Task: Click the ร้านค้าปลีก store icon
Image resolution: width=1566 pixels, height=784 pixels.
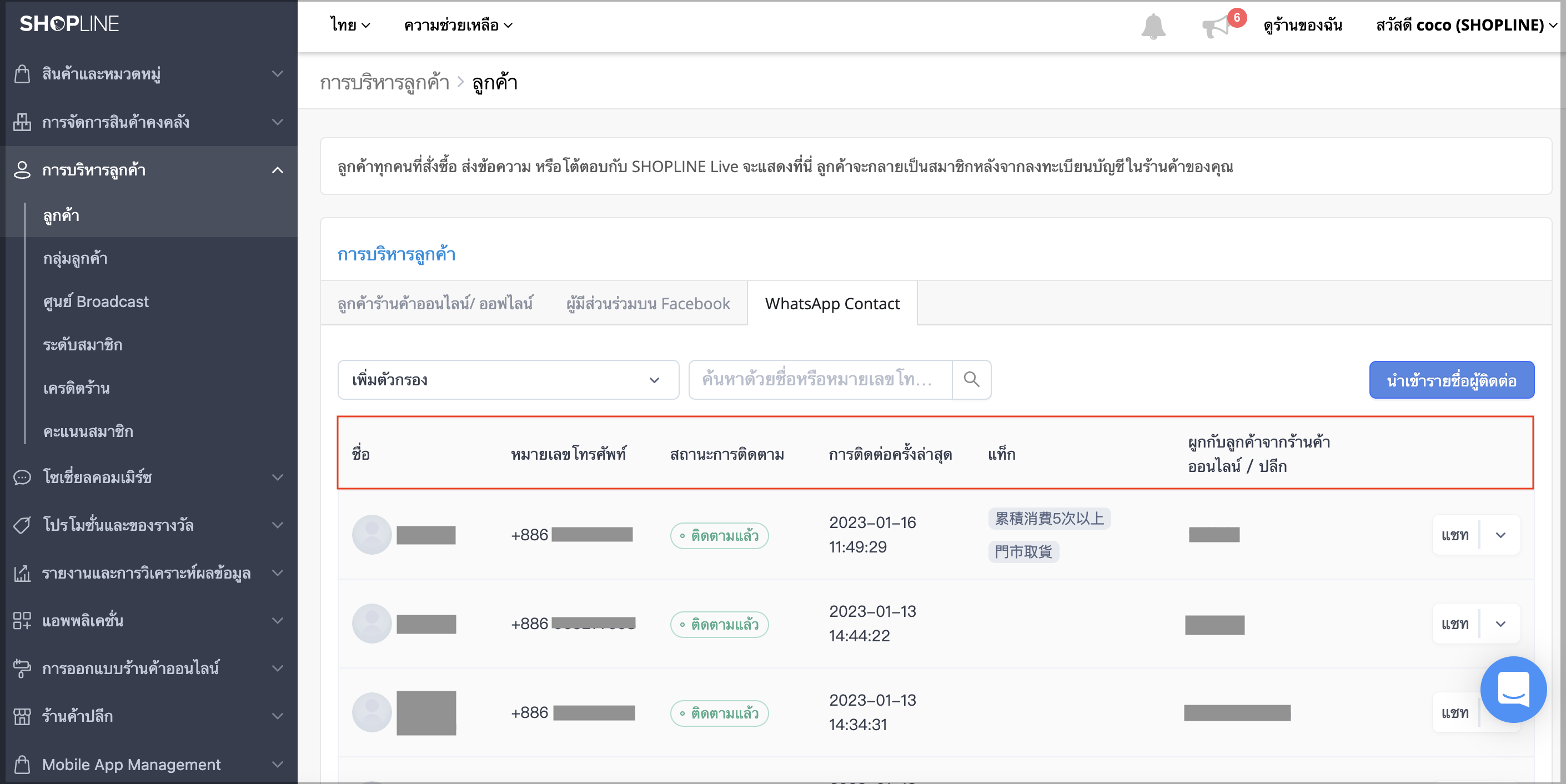Action: [x=23, y=716]
